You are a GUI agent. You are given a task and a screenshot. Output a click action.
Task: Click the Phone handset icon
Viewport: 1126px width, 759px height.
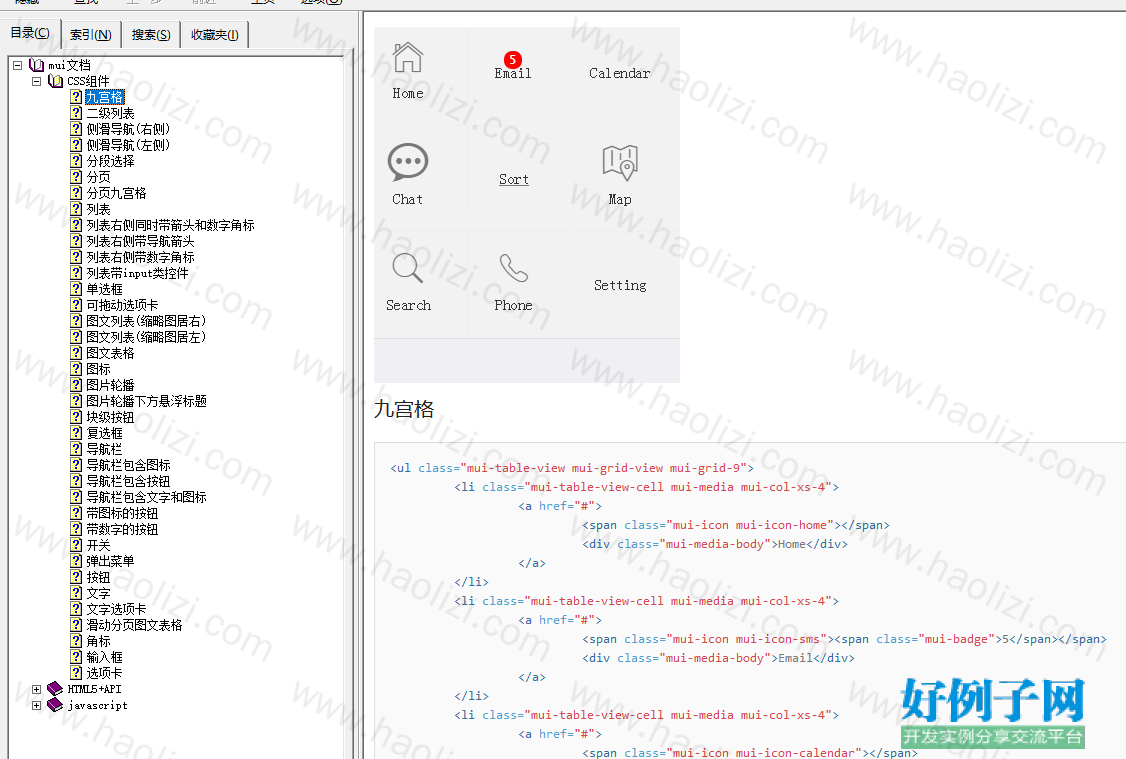(513, 269)
